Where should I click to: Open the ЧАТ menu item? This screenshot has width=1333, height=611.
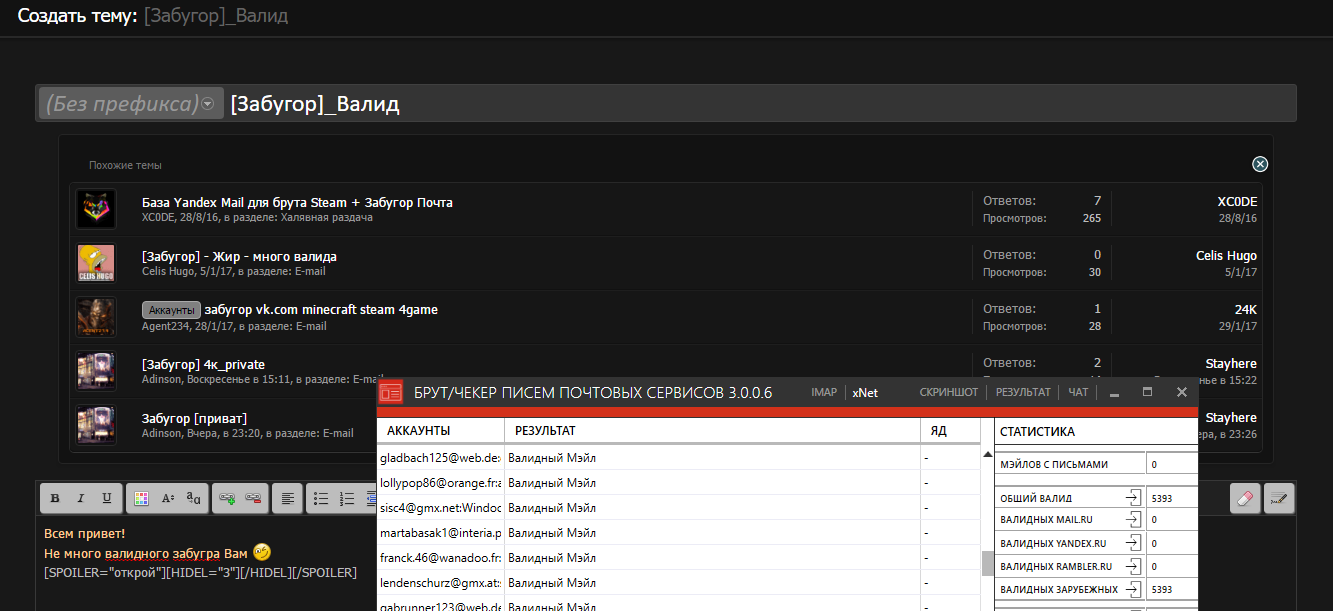coord(1078,393)
